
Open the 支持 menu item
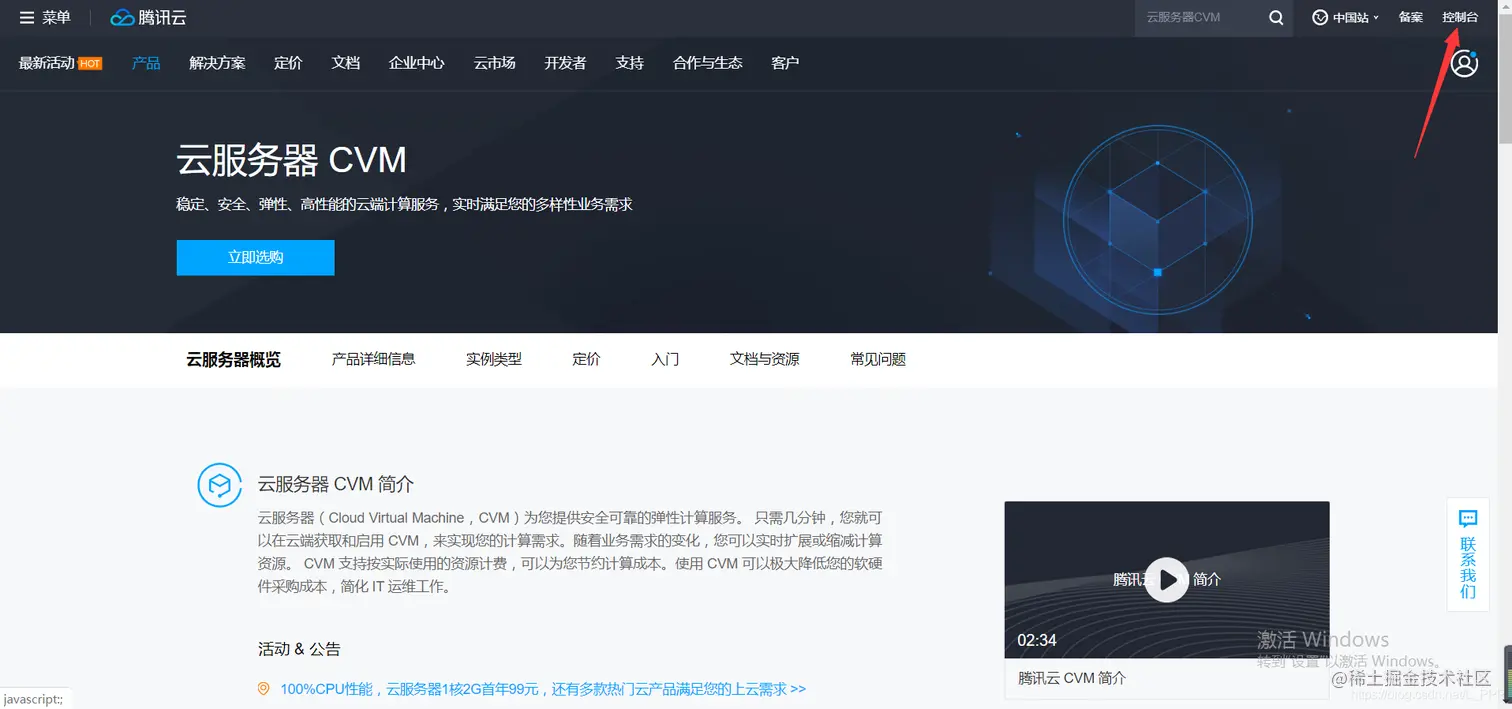630,63
